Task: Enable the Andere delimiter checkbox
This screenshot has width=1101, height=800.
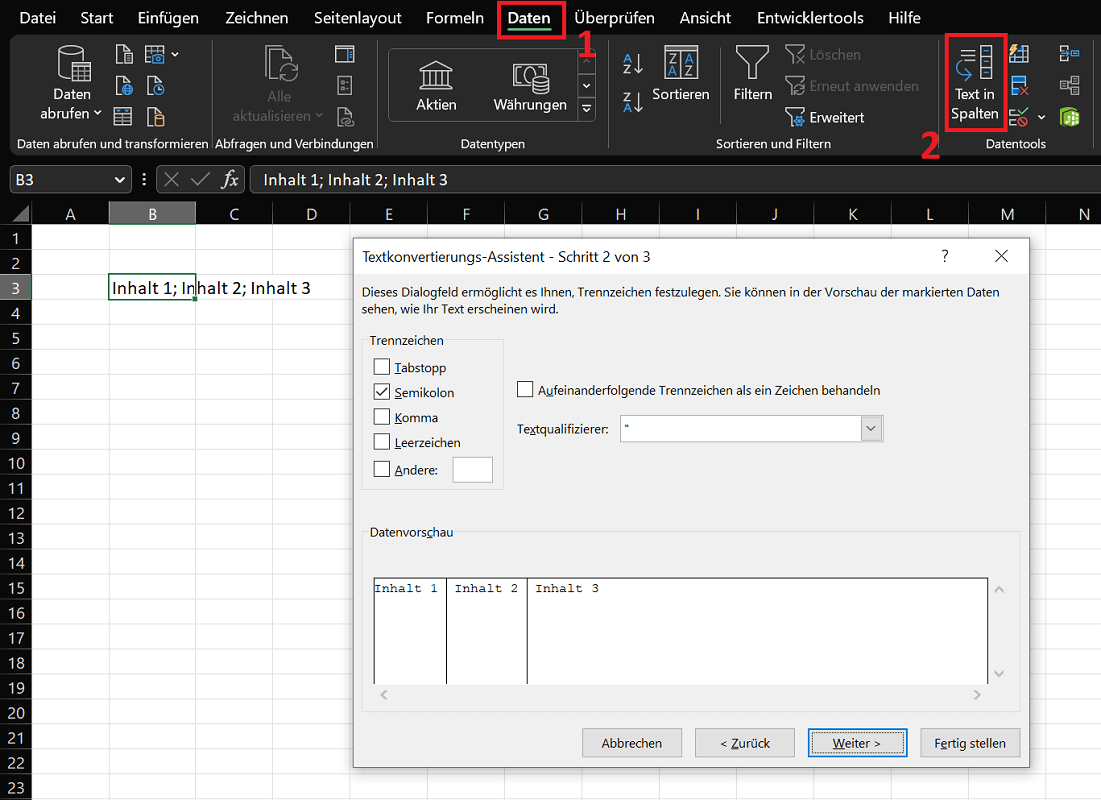Action: coord(381,469)
